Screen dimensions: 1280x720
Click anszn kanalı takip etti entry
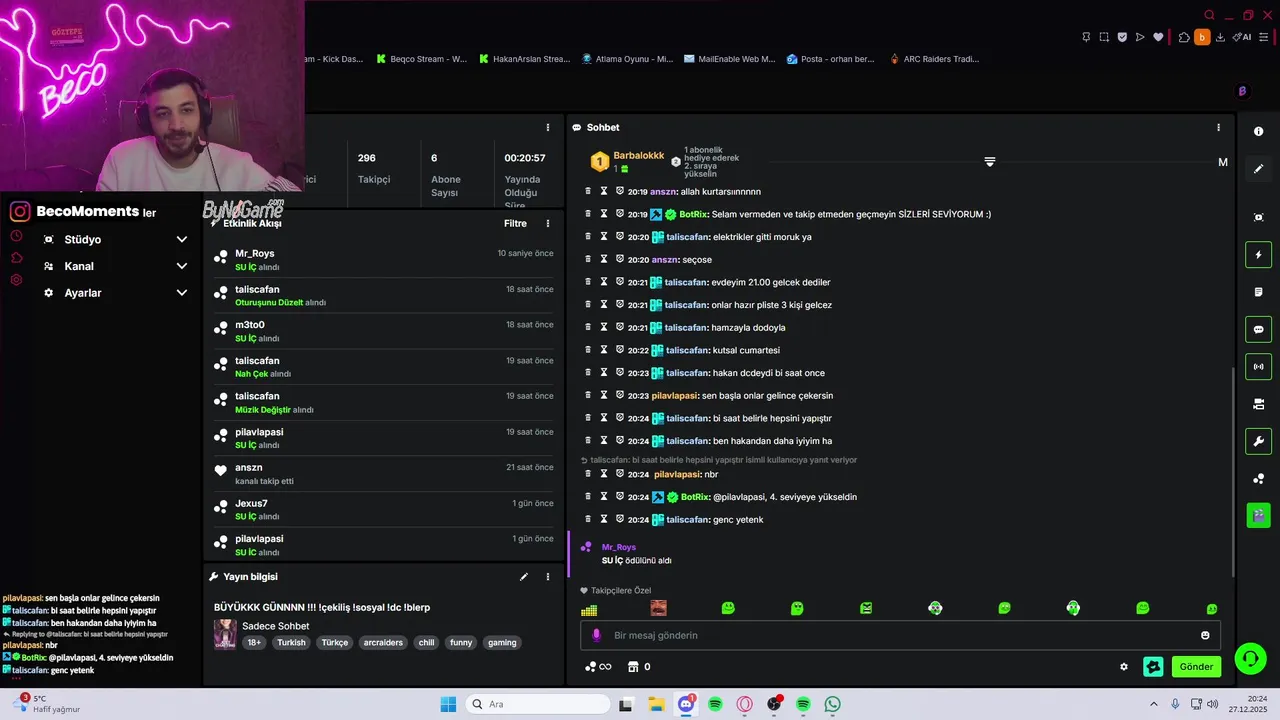pos(383,474)
